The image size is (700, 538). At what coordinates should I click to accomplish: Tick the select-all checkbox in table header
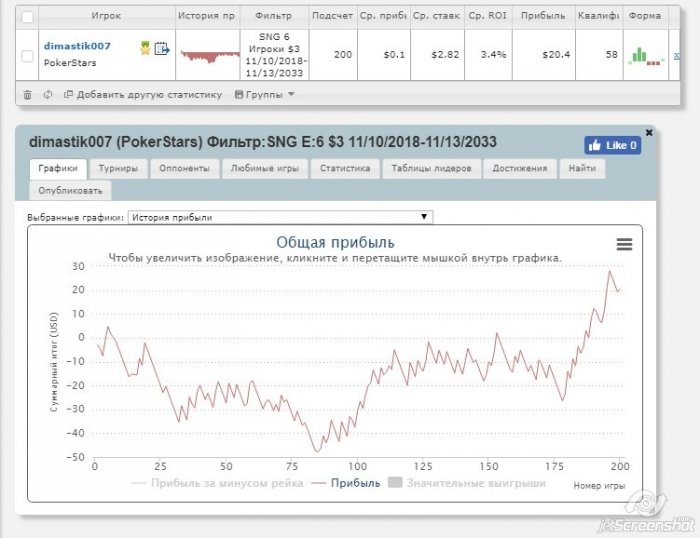[x=27, y=17]
